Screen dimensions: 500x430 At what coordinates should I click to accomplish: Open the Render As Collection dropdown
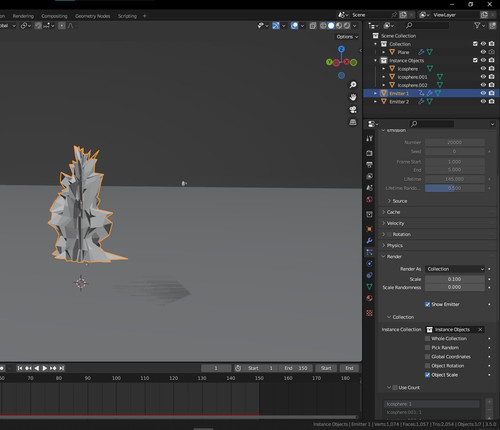click(455, 269)
